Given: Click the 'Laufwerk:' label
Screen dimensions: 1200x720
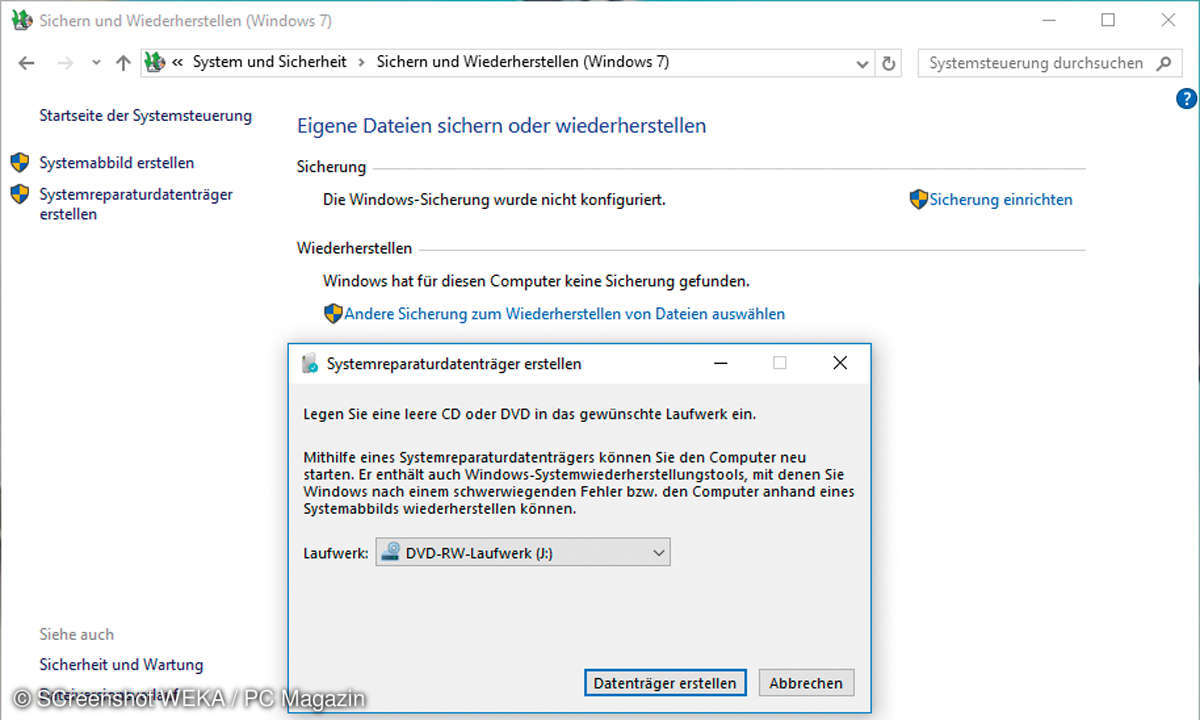Looking at the screenshot, I should point(336,552).
